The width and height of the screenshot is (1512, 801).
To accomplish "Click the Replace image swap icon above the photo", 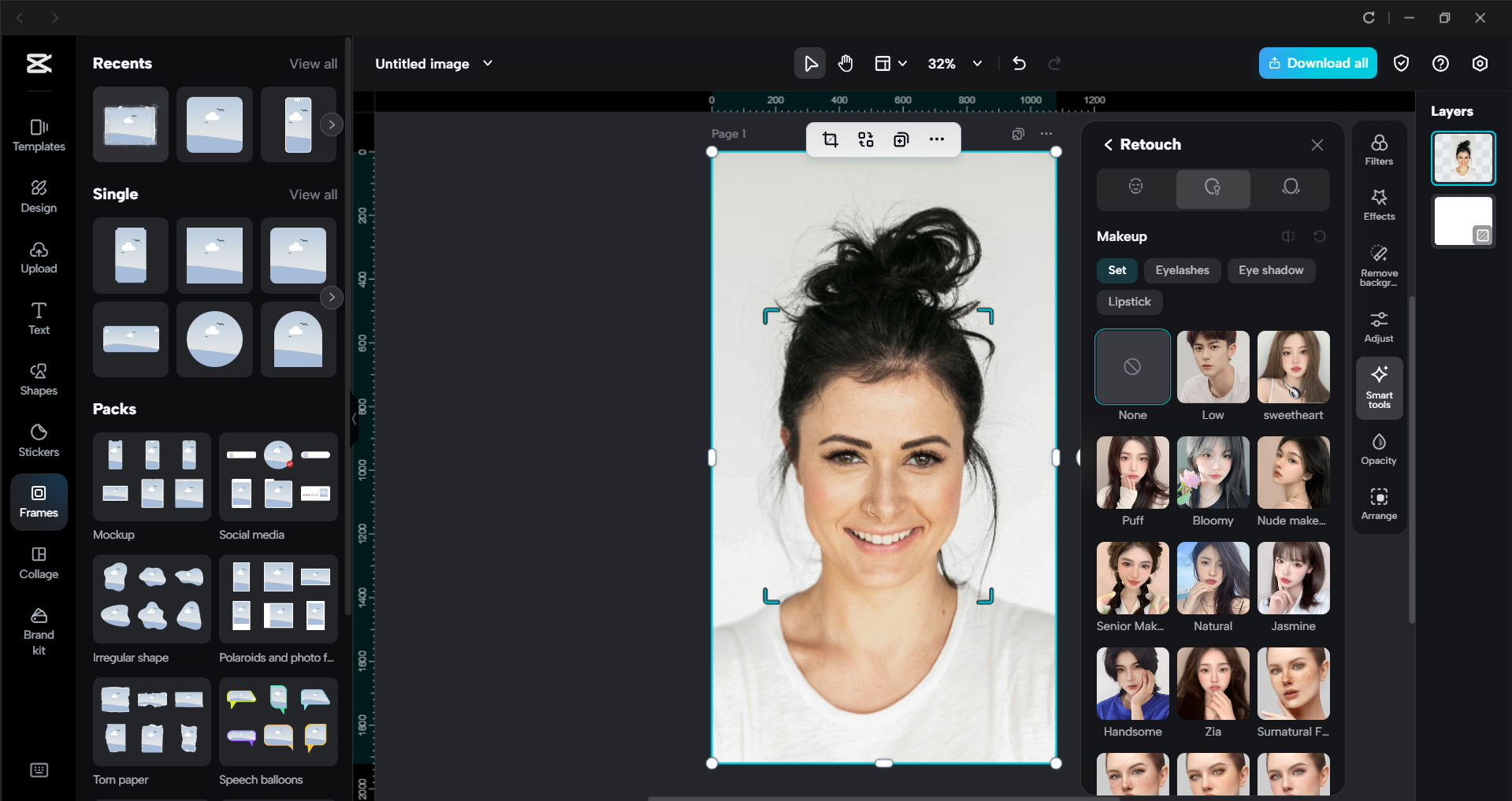I will pyautogui.click(x=865, y=139).
